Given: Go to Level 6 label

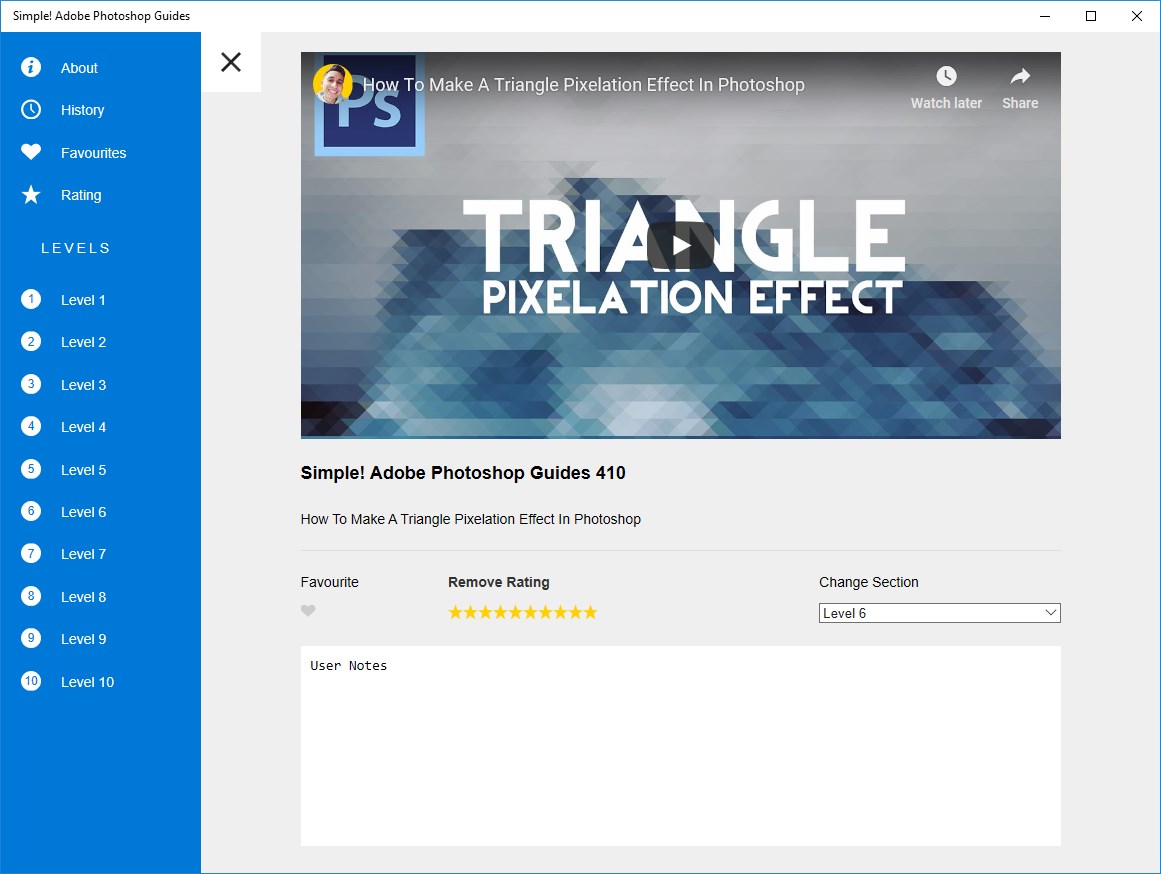Looking at the screenshot, I should coord(83,513).
